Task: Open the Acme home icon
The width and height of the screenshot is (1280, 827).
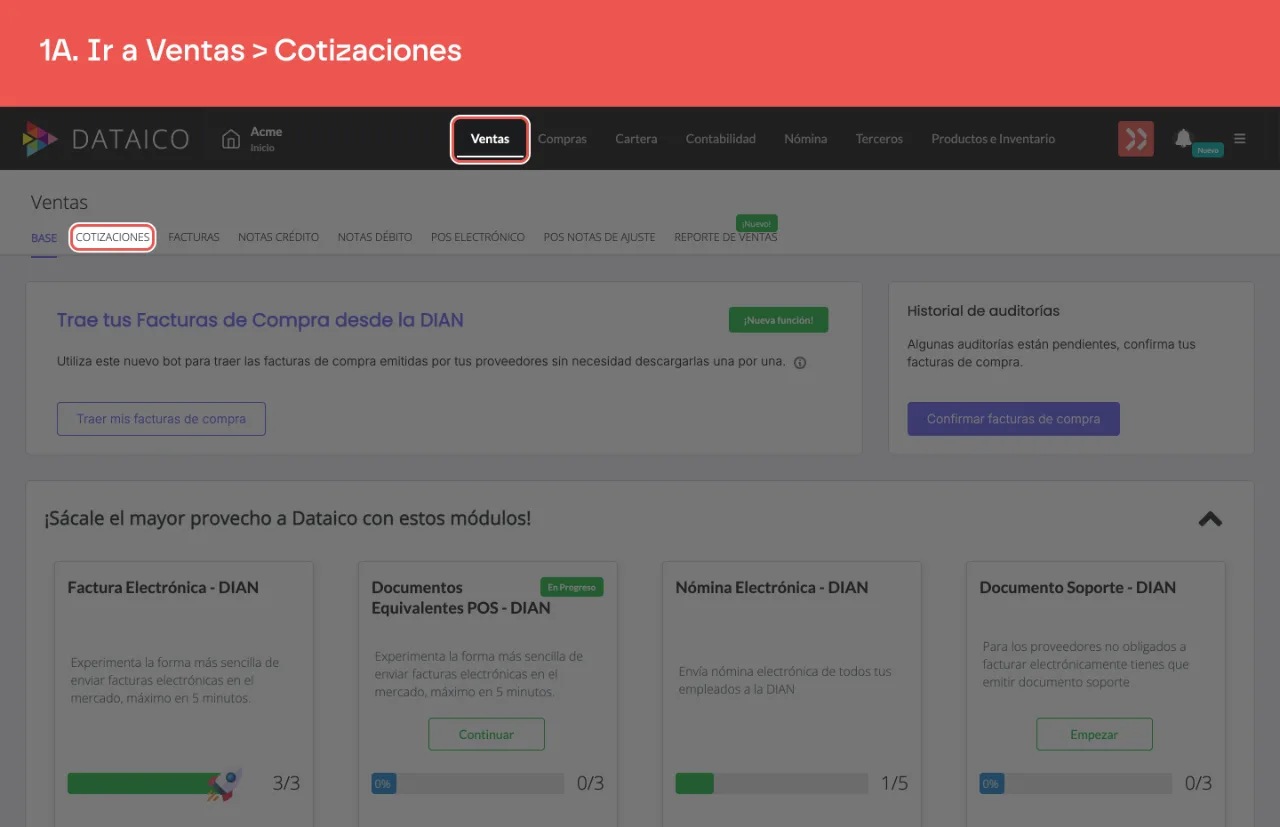Action: [231, 139]
